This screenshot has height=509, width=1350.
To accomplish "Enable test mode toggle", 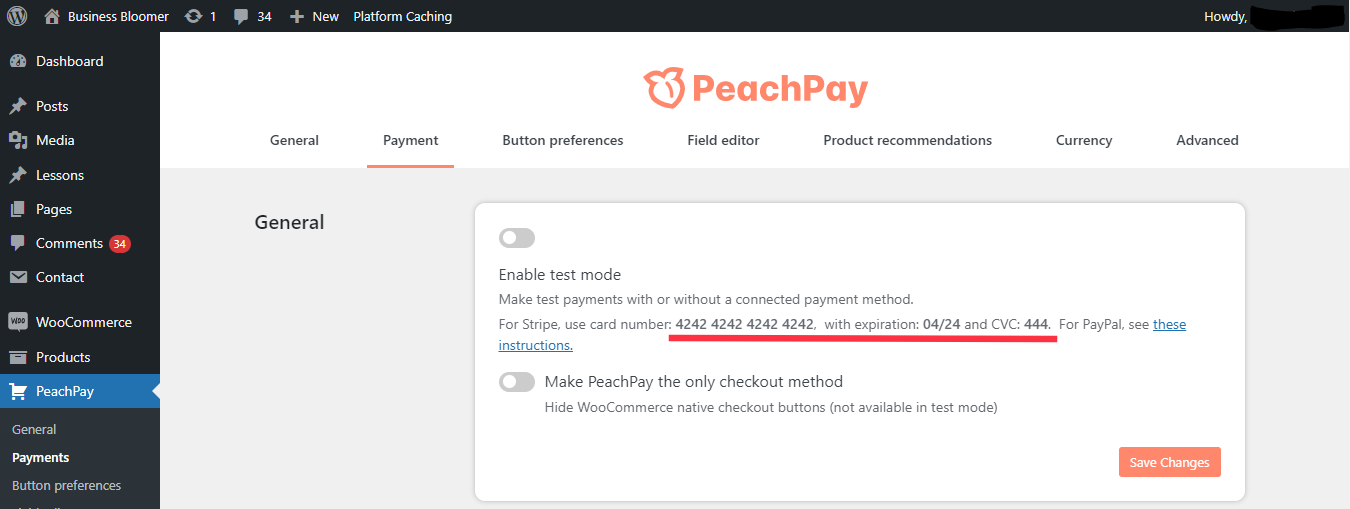I will pyautogui.click(x=517, y=238).
